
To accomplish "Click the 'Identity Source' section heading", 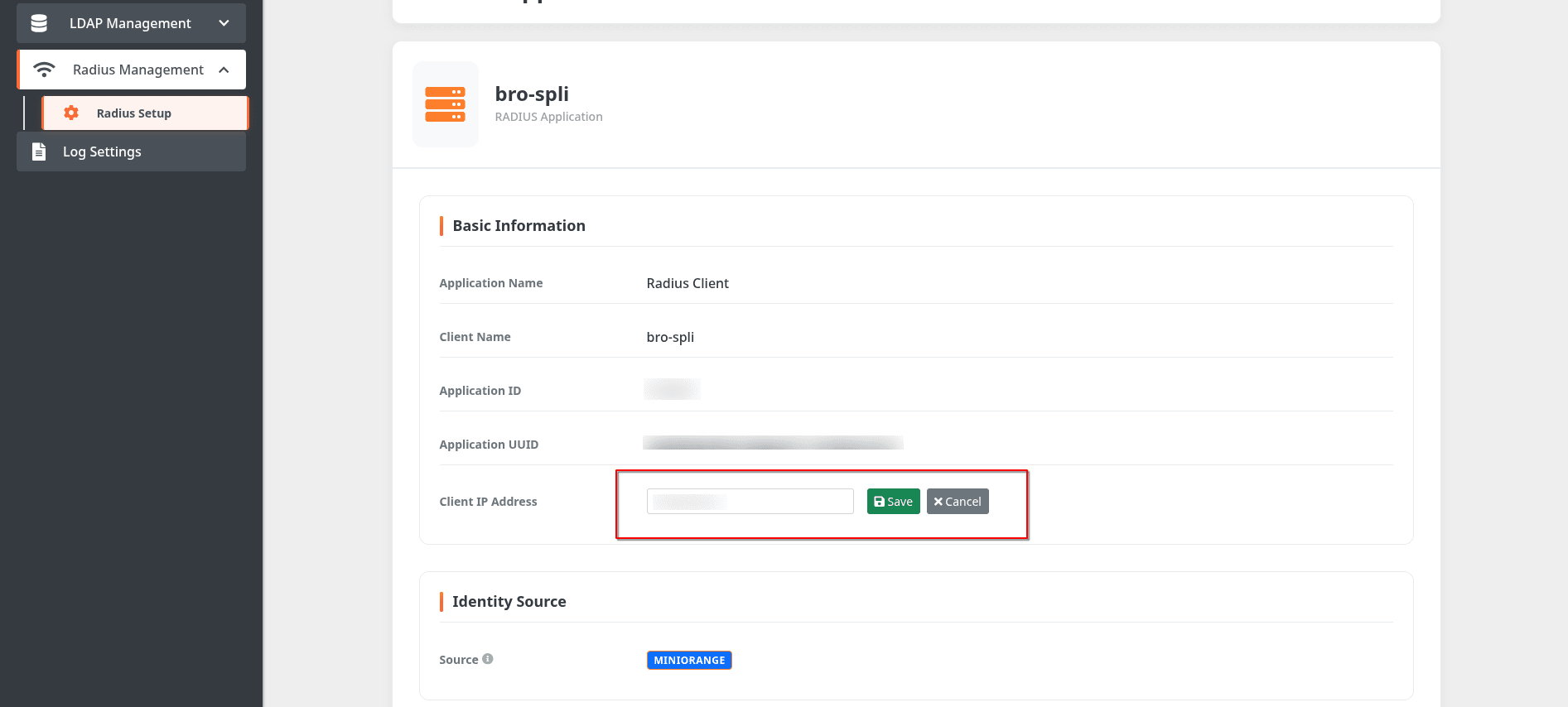I will pos(509,601).
